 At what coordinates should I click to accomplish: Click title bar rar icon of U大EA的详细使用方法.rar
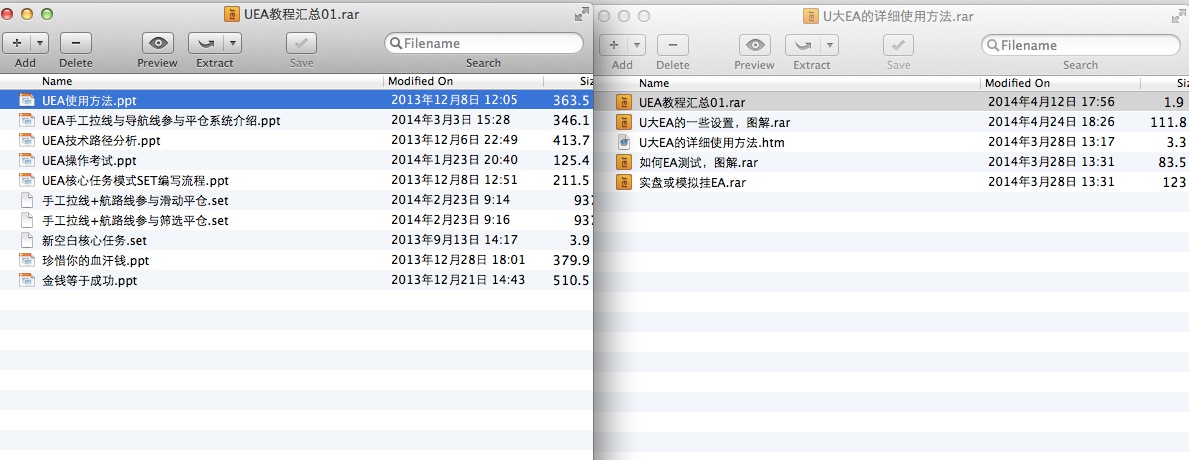coord(810,16)
